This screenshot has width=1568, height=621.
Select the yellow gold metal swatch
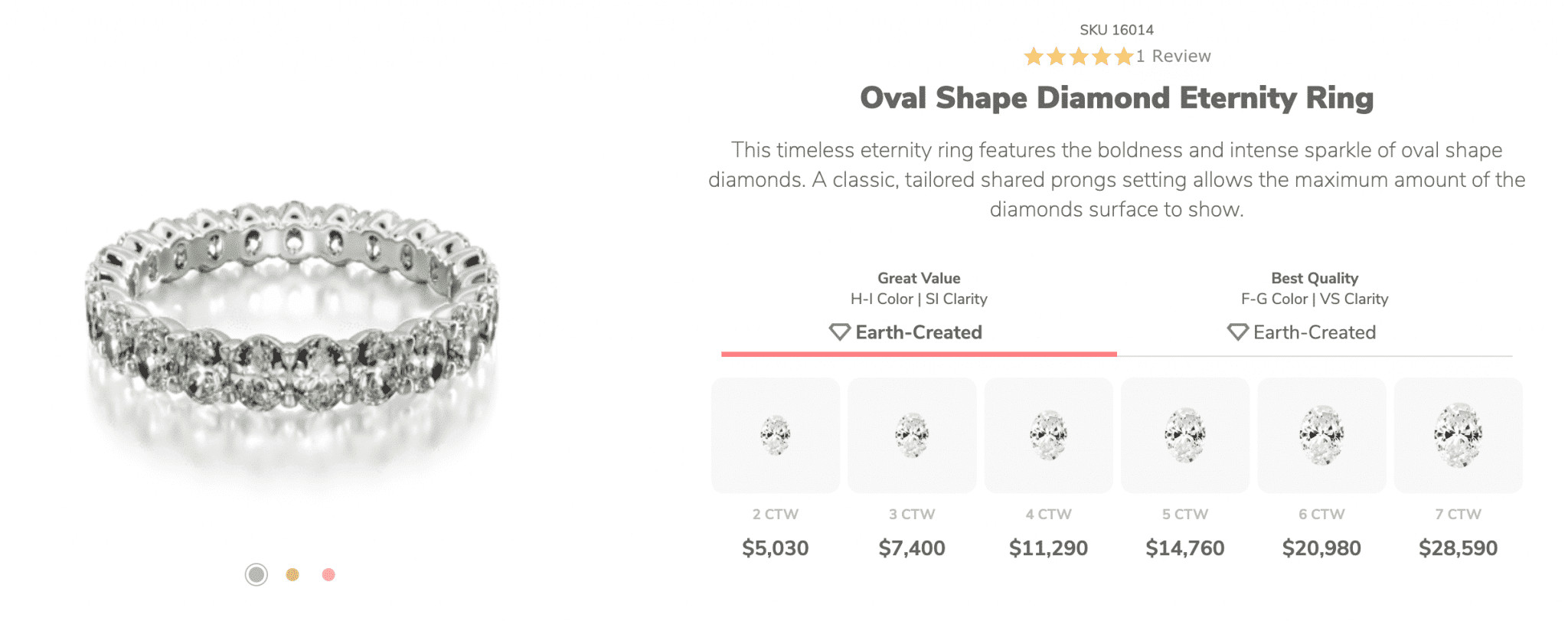292,573
